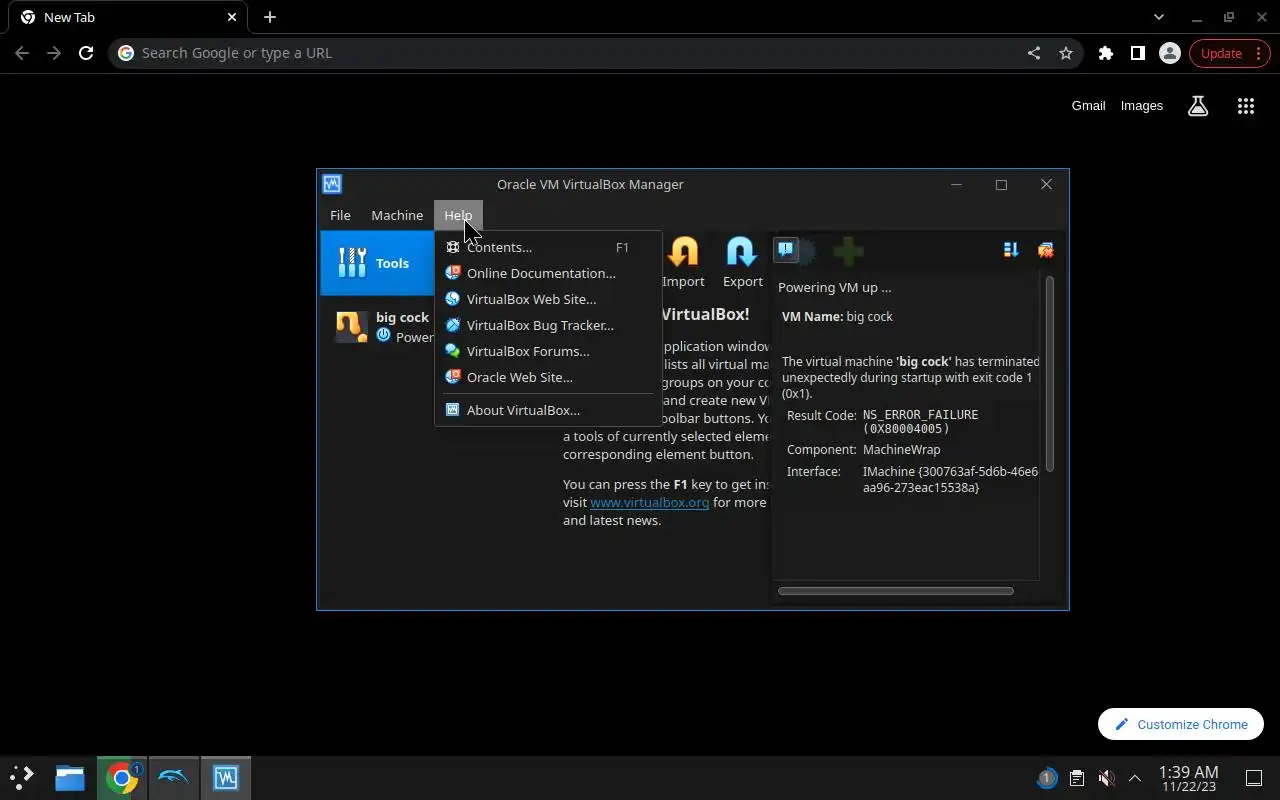Toggle Chrome side panel icon
The height and width of the screenshot is (800, 1280).
point(1137,53)
